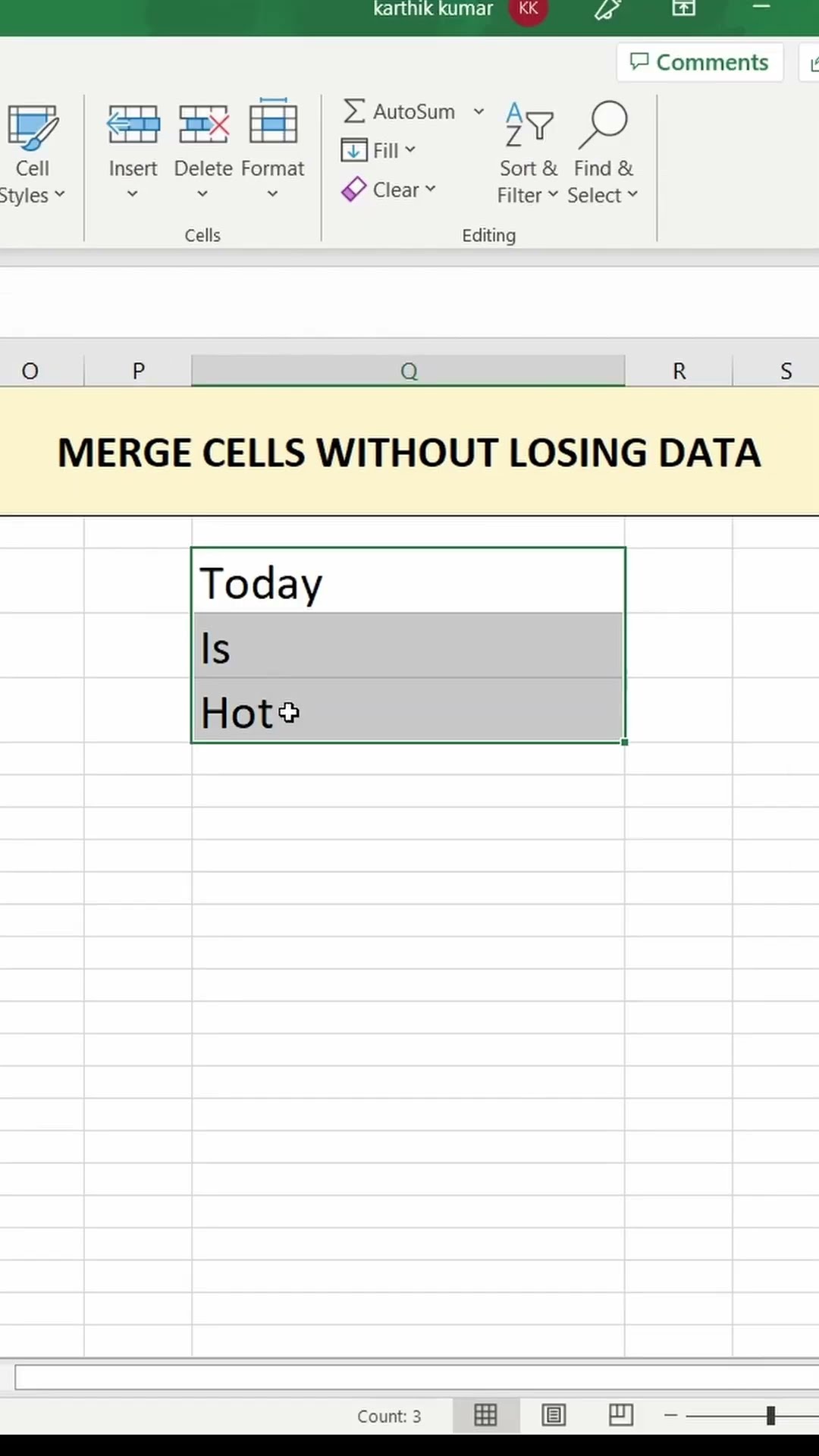Click the Cell Styles icon
This screenshot has width=819, height=1456.
(x=32, y=127)
